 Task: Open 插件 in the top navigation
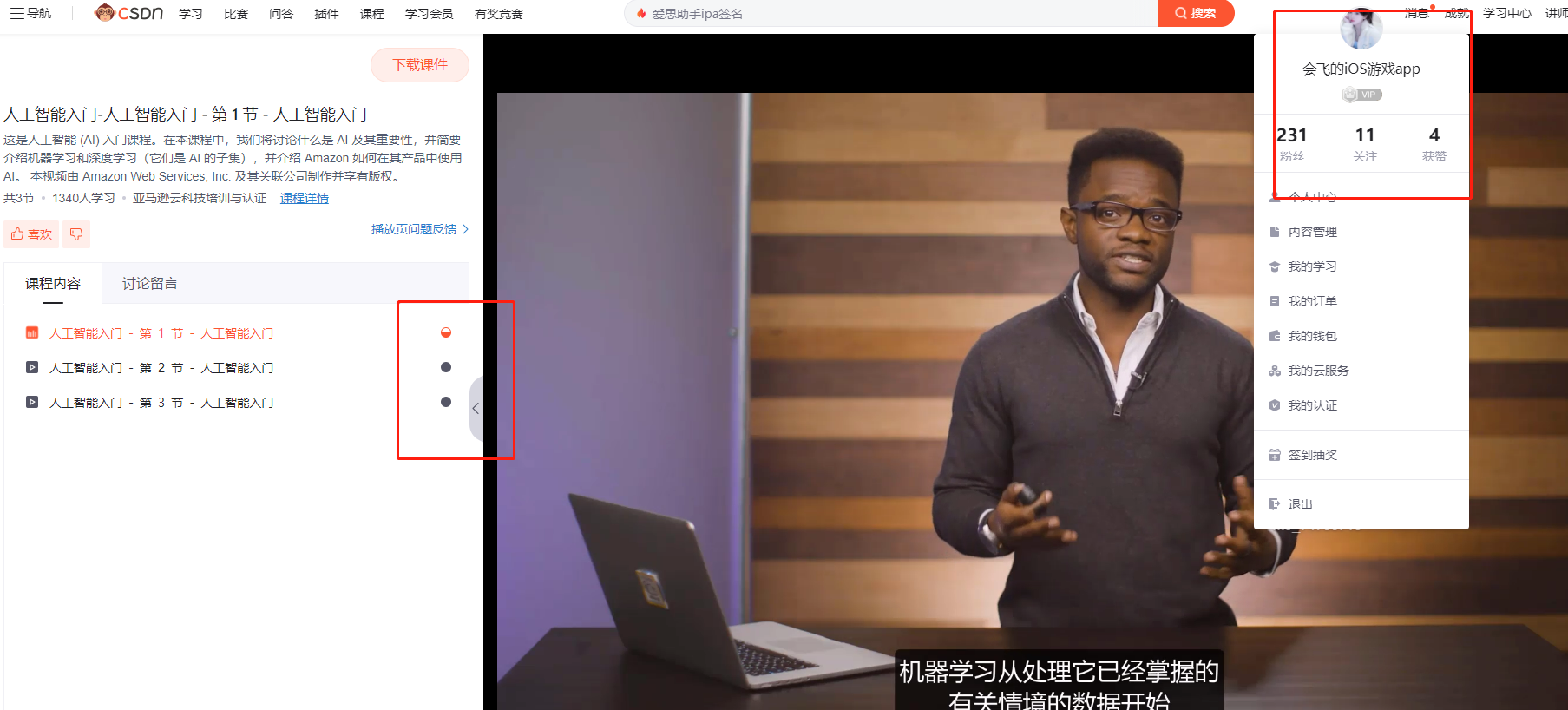[x=326, y=14]
